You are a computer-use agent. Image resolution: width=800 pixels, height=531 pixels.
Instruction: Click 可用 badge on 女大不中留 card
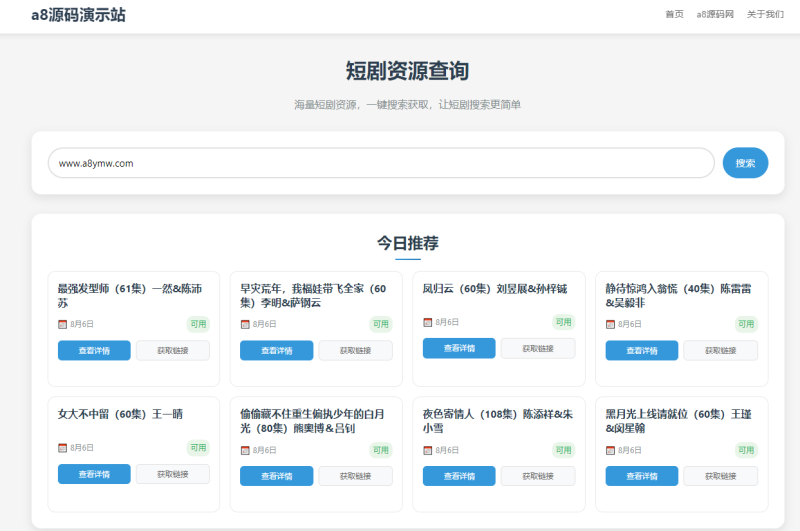(198, 447)
